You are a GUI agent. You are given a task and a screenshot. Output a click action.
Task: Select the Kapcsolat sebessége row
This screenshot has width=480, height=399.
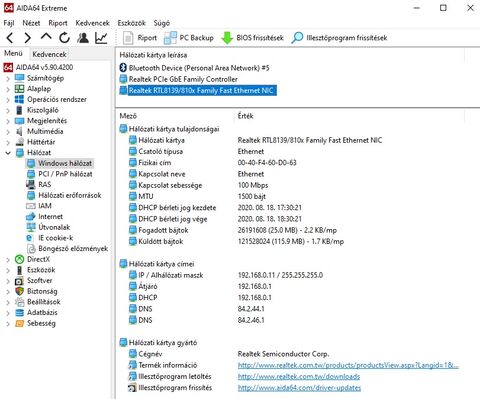pos(199,185)
